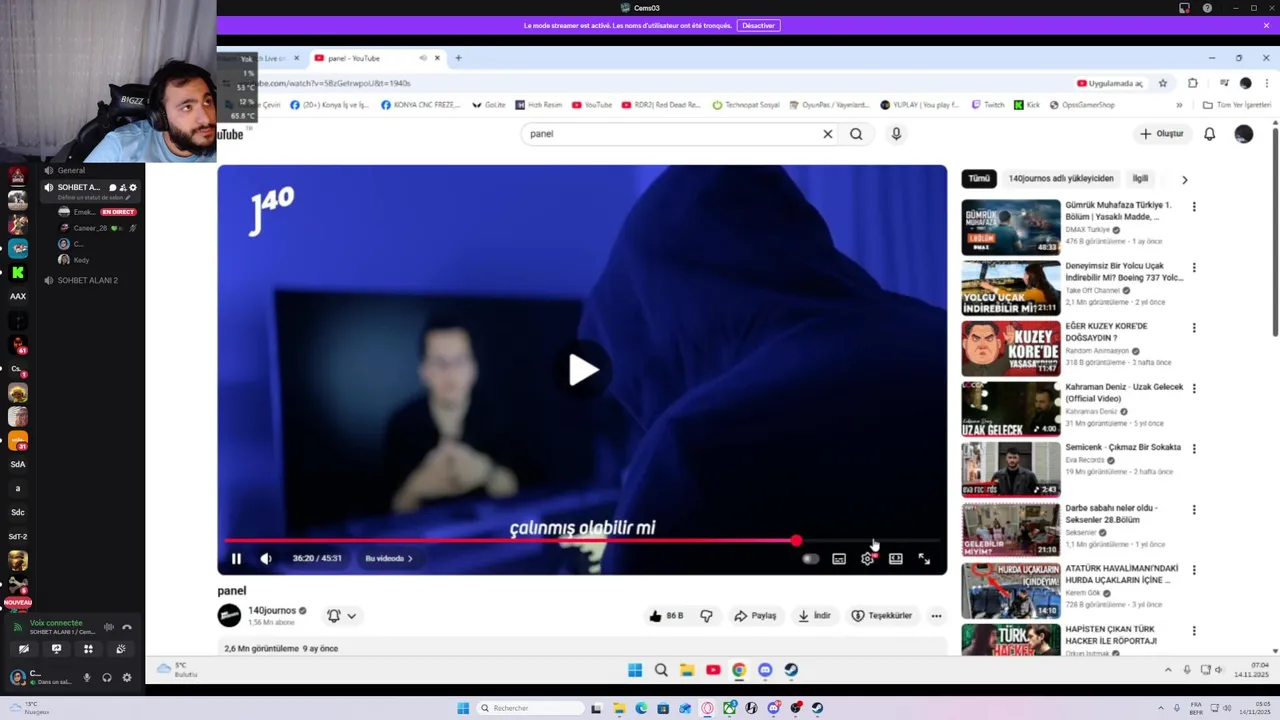Open Gümrük Muhafaza Türkiye video thumbnail
This screenshot has width=1280, height=720.
coord(1011,227)
